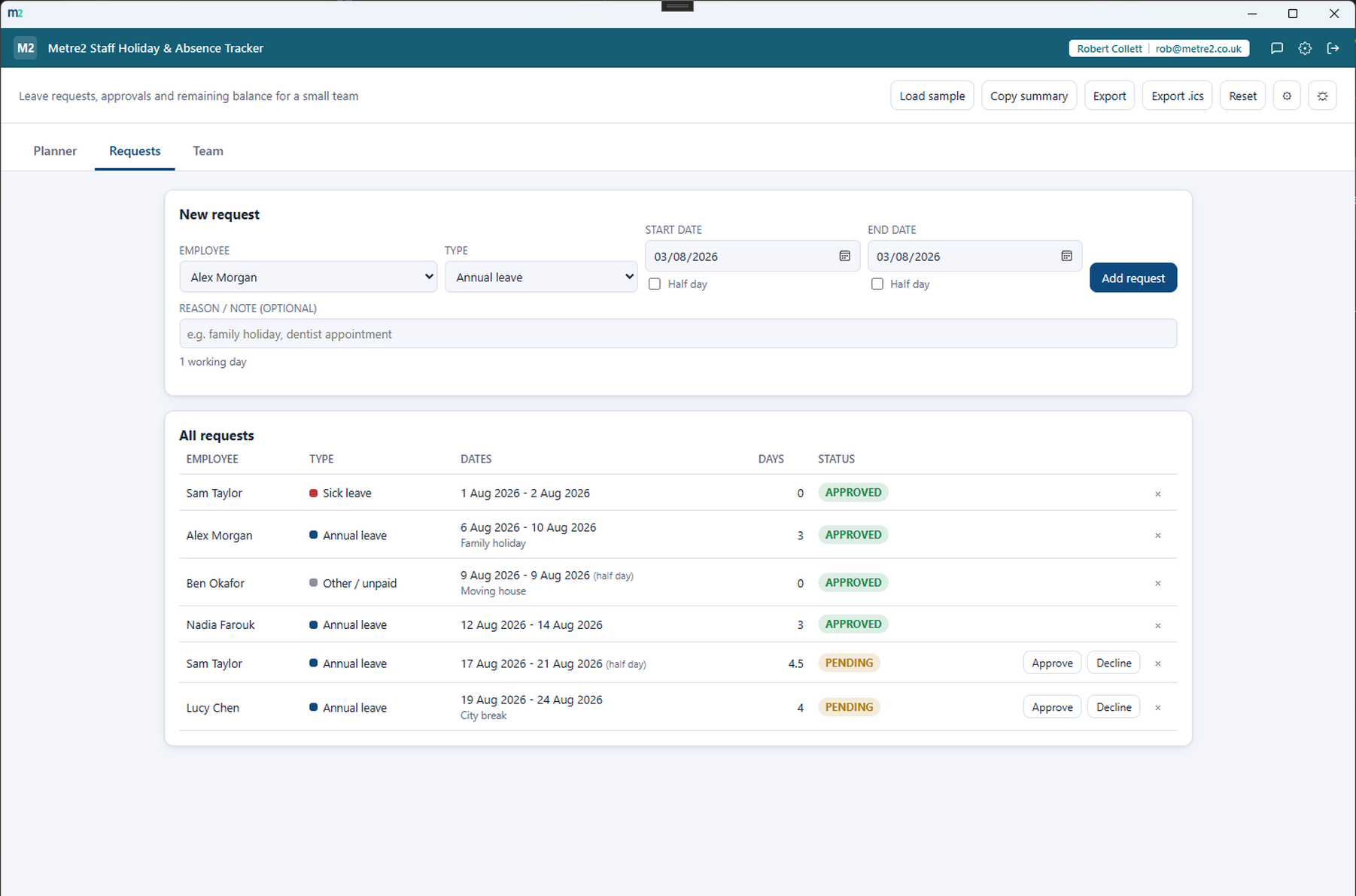Decline Lucy Chen's City break request
The image size is (1356, 896).
tap(1114, 707)
